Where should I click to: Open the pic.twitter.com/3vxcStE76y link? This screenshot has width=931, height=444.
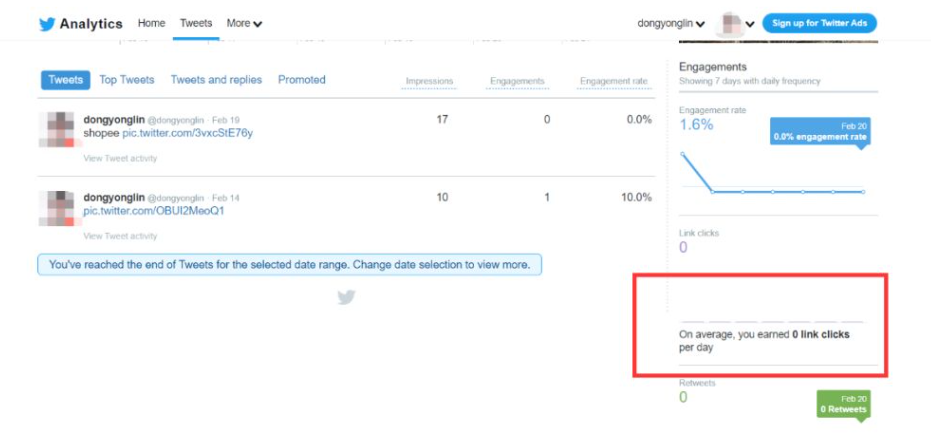(x=188, y=133)
